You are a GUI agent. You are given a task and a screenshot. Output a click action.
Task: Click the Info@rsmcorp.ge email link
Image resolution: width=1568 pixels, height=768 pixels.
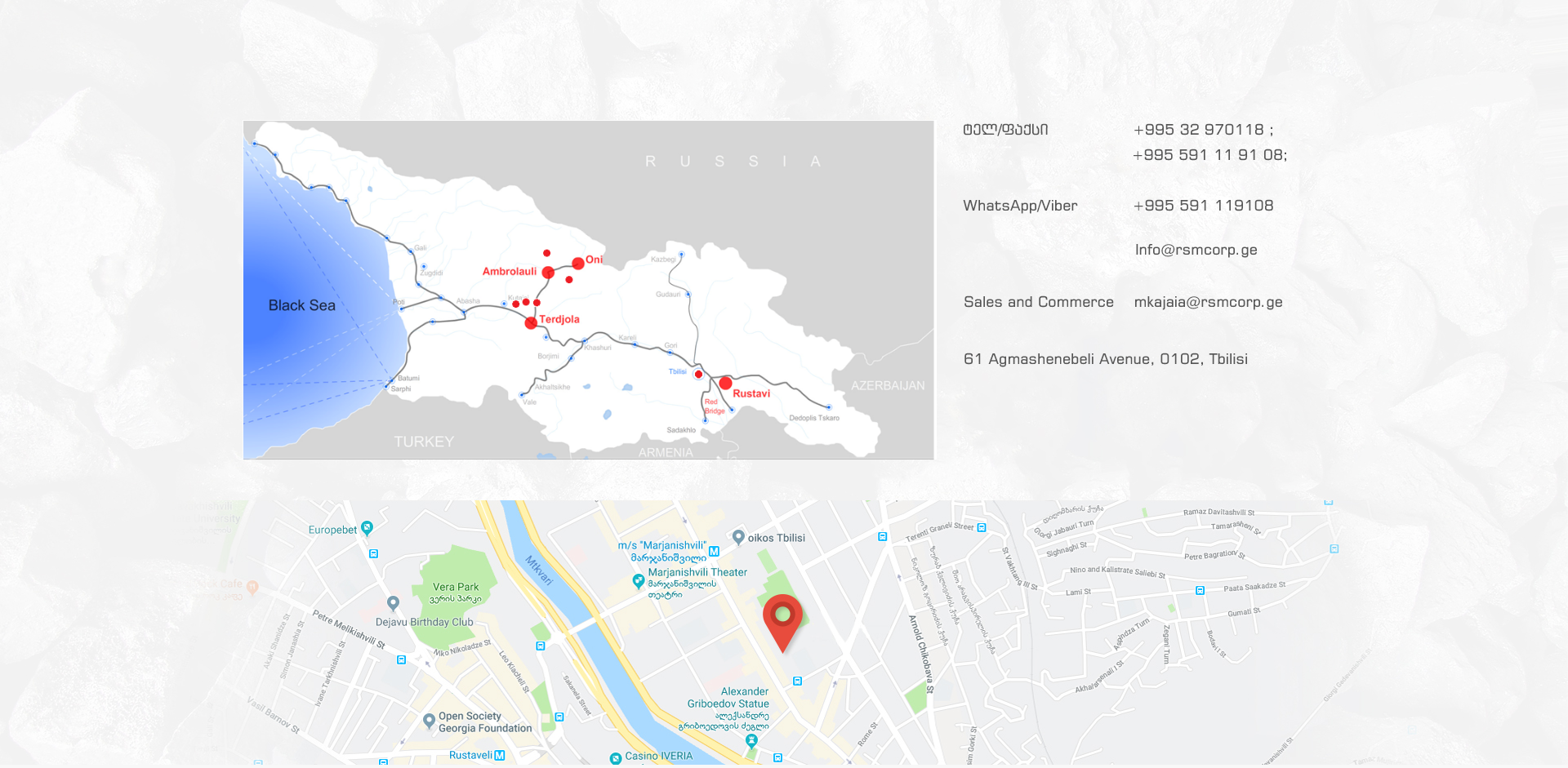click(x=1196, y=250)
